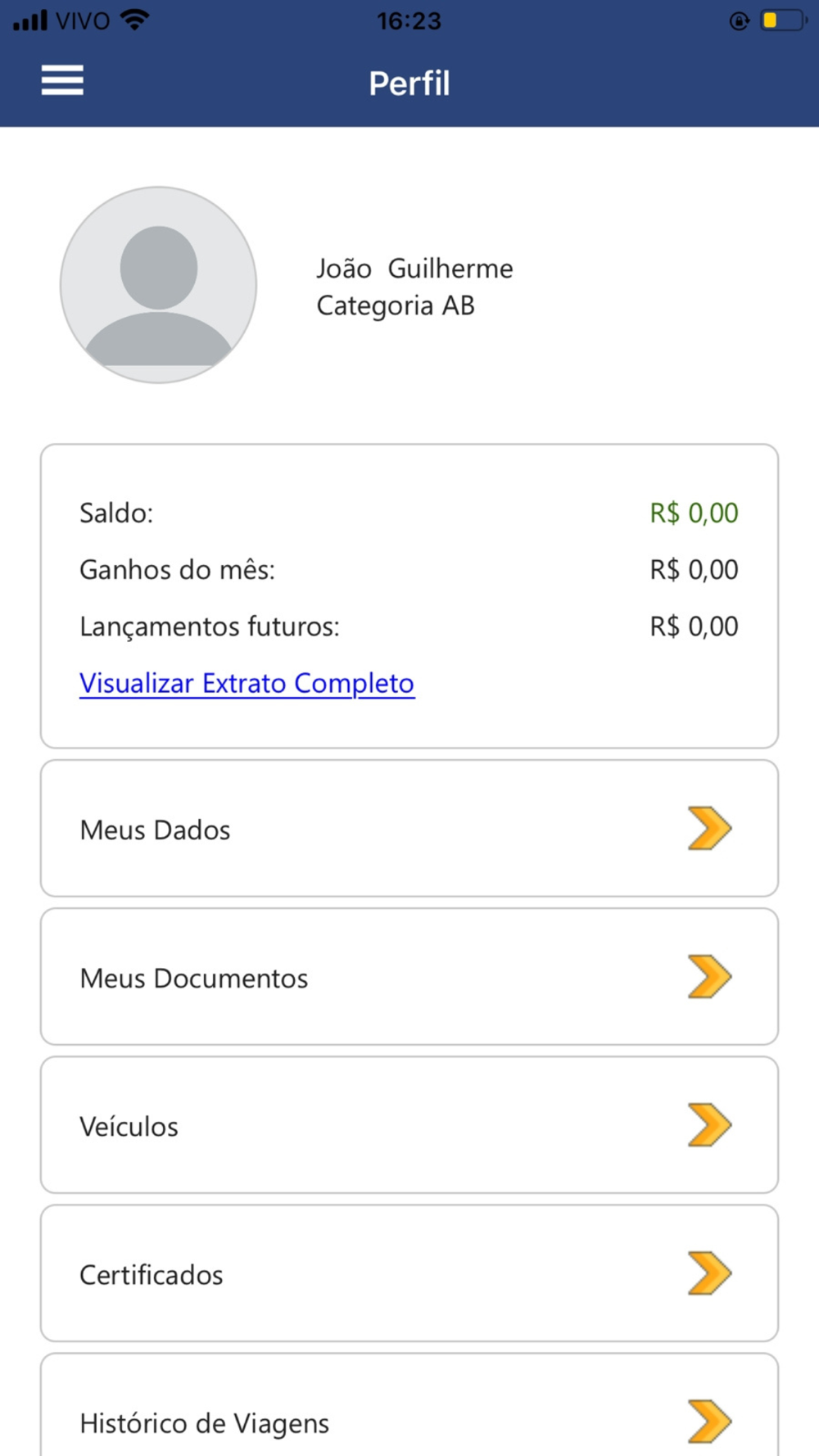819x1456 pixels.
Task: Open the hamburger menu
Action: pos(62,80)
